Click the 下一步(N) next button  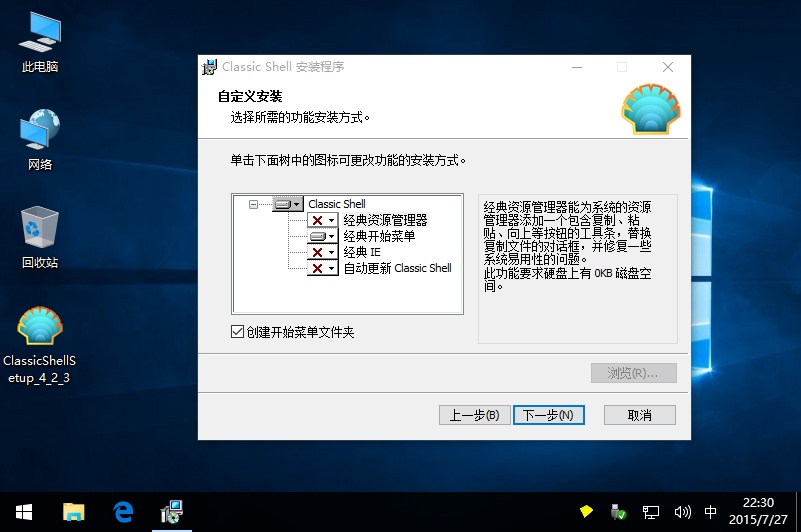coord(549,415)
